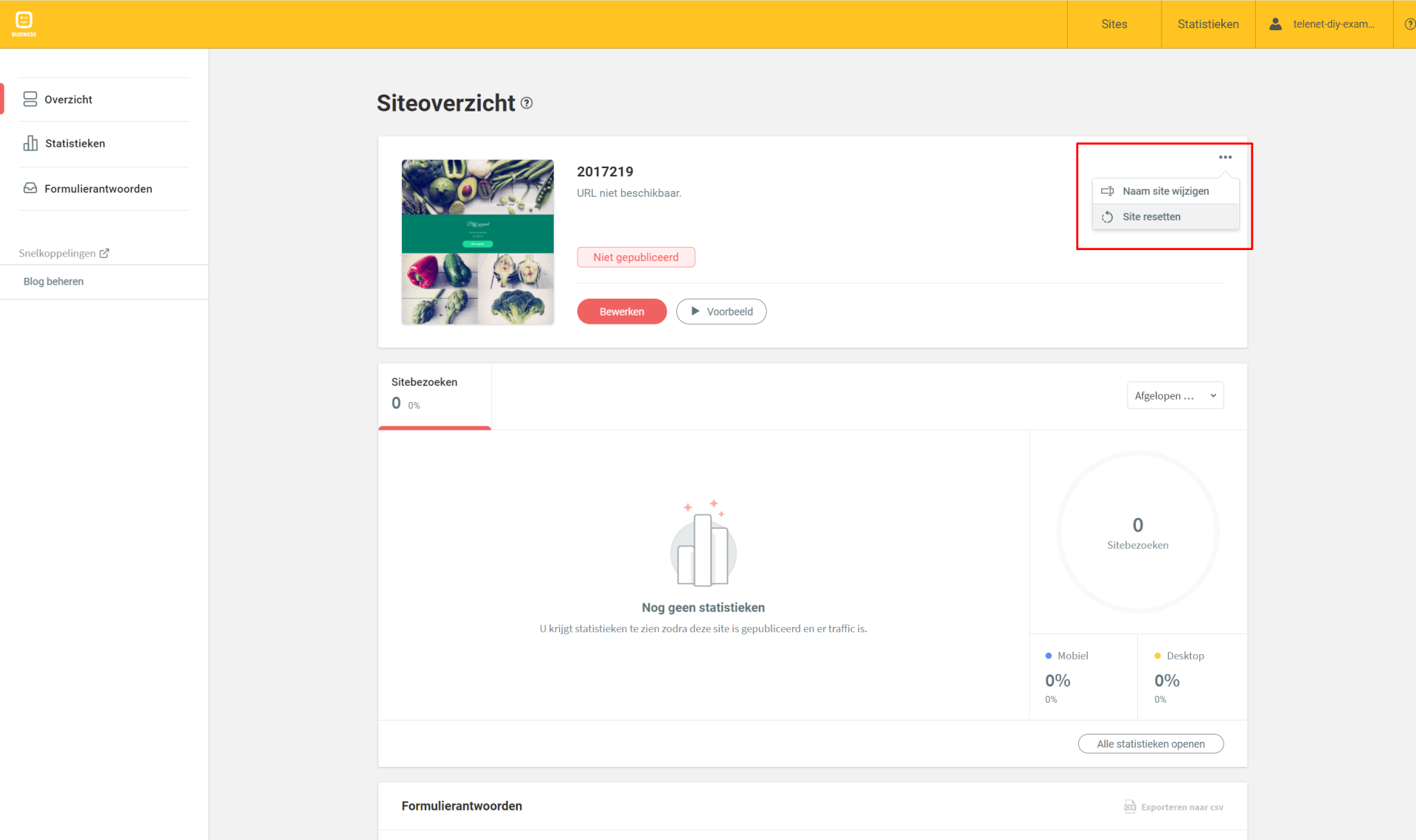Click the Formulierantwoorden inbox icon

click(x=30, y=188)
